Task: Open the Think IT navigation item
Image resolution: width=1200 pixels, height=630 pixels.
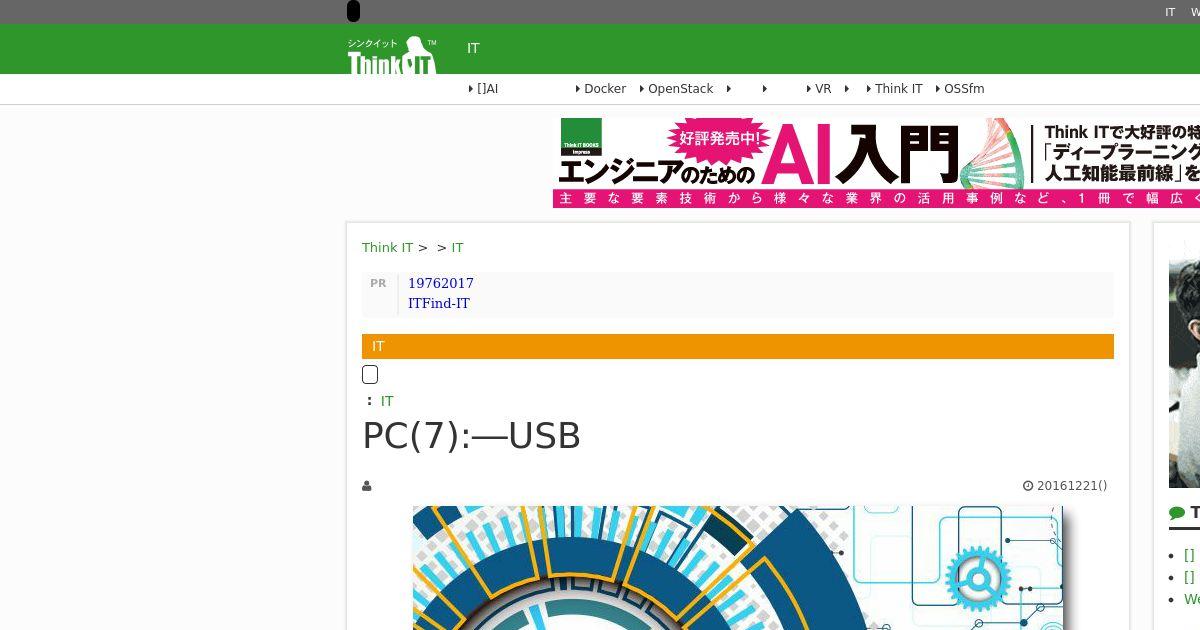Action: (x=898, y=89)
